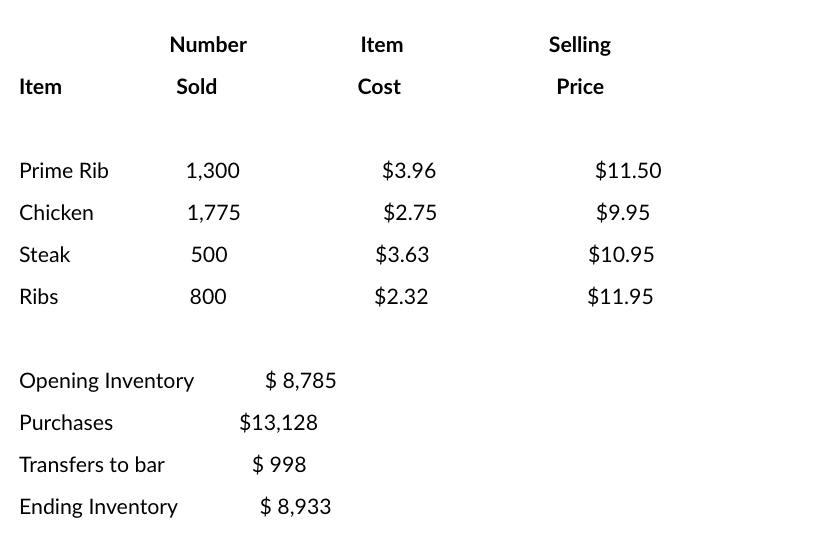This screenshot has width=840, height=560.
Task: Click the $11.50 selling price
Action: click(628, 171)
